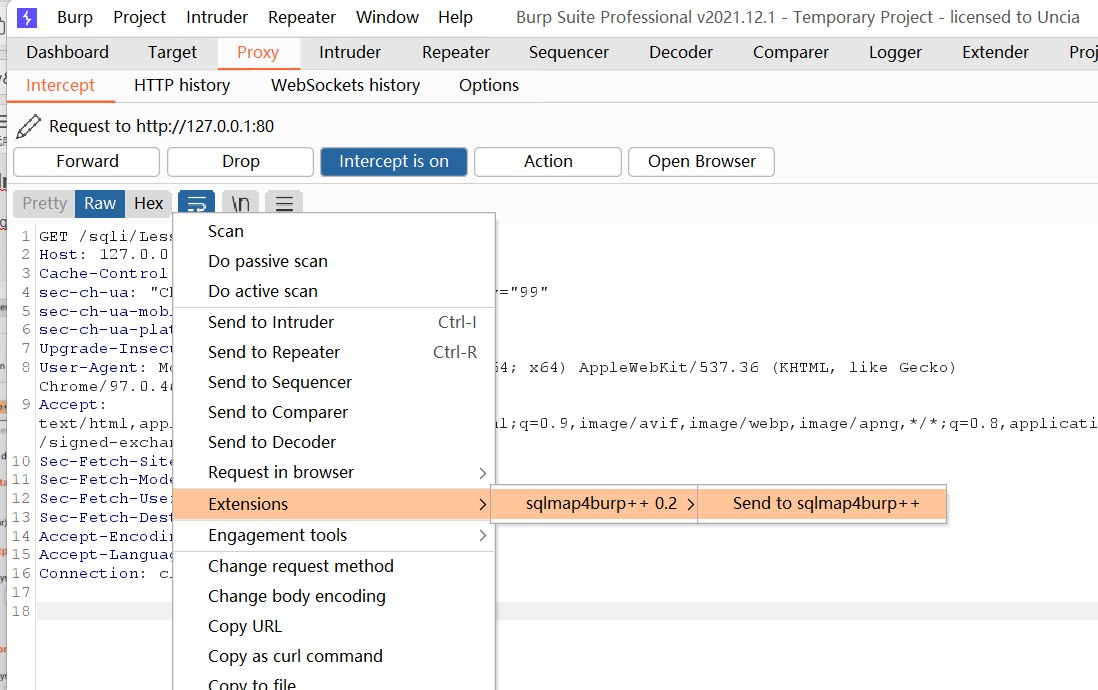Switch to the Target tab
Screen dimensions: 1098x690
click(x=172, y=53)
